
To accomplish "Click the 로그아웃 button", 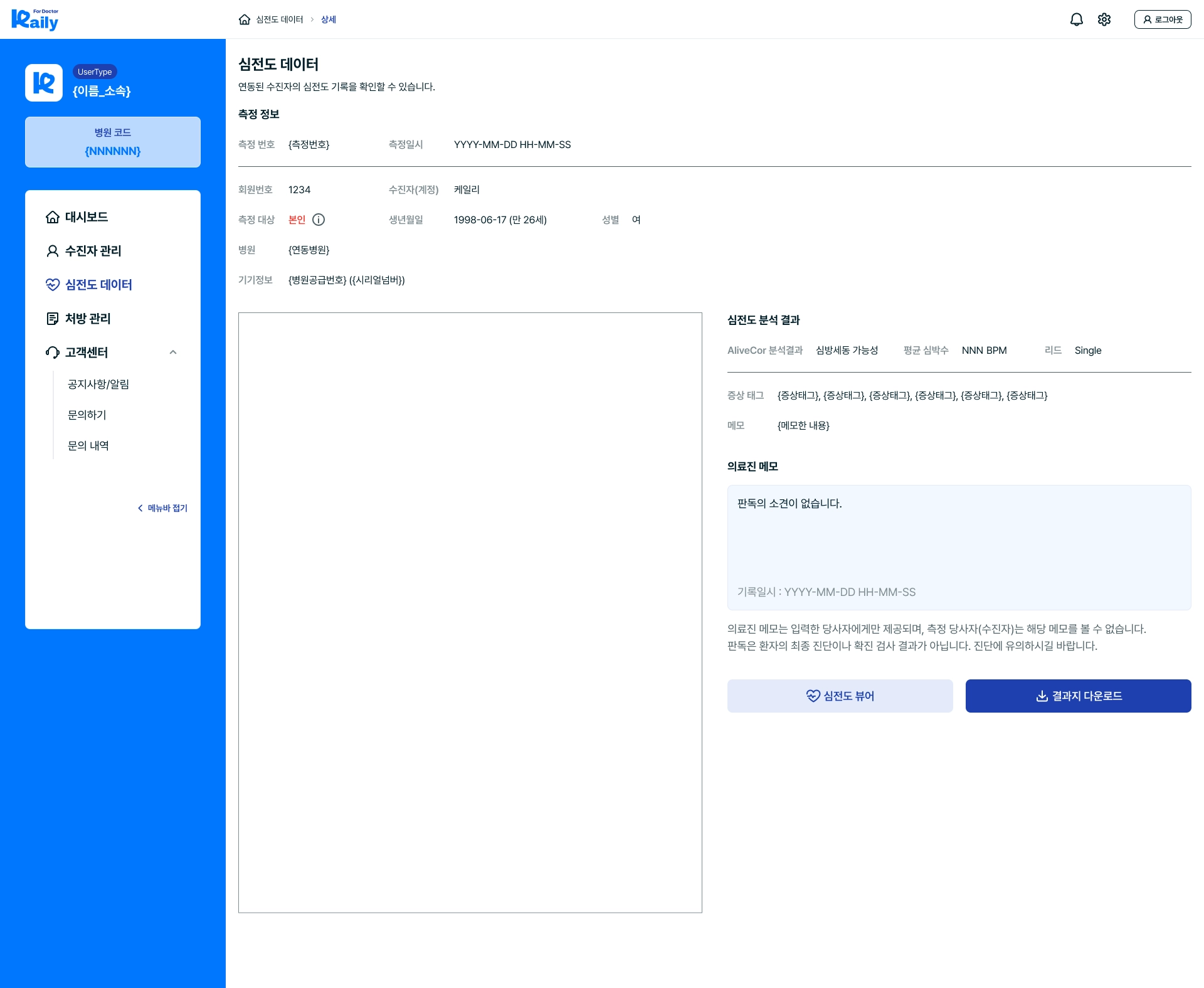I will 1162,19.
